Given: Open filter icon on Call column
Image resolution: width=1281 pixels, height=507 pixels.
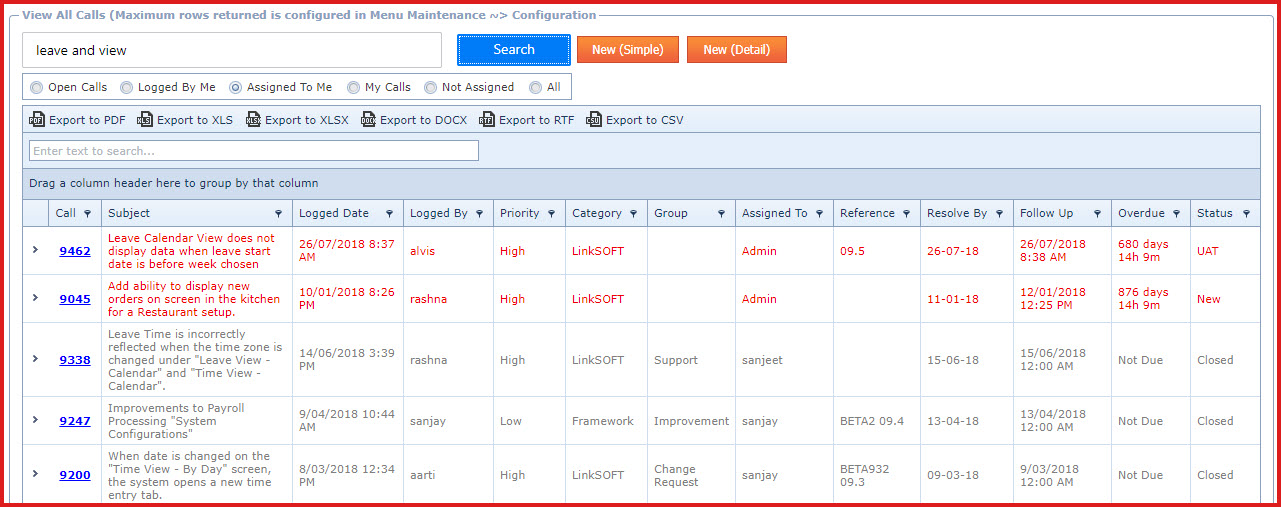Looking at the screenshot, I should click(x=88, y=214).
